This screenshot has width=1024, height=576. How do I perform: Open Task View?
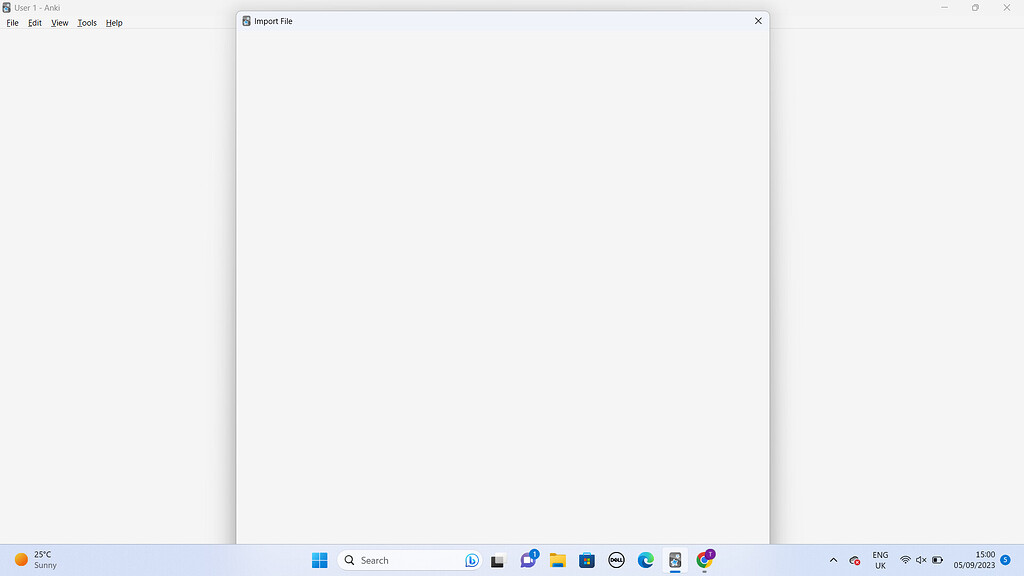coord(497,560)
